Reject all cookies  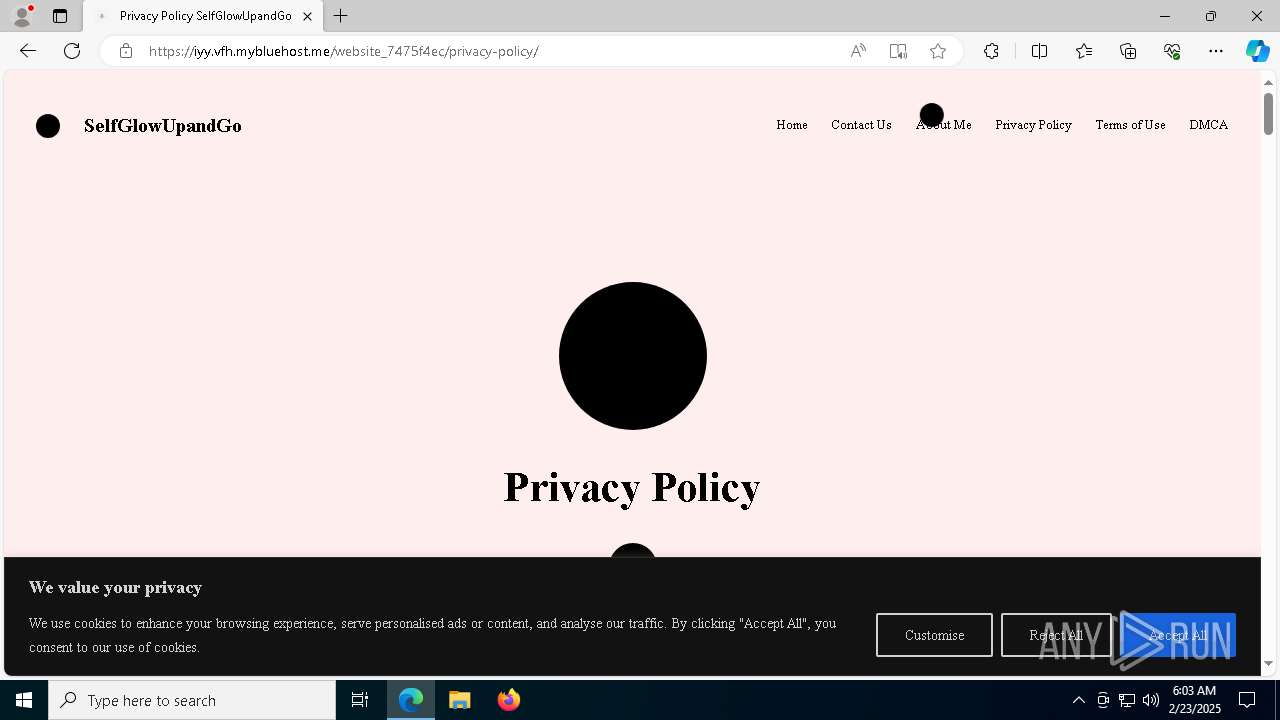pos(1056,635)
